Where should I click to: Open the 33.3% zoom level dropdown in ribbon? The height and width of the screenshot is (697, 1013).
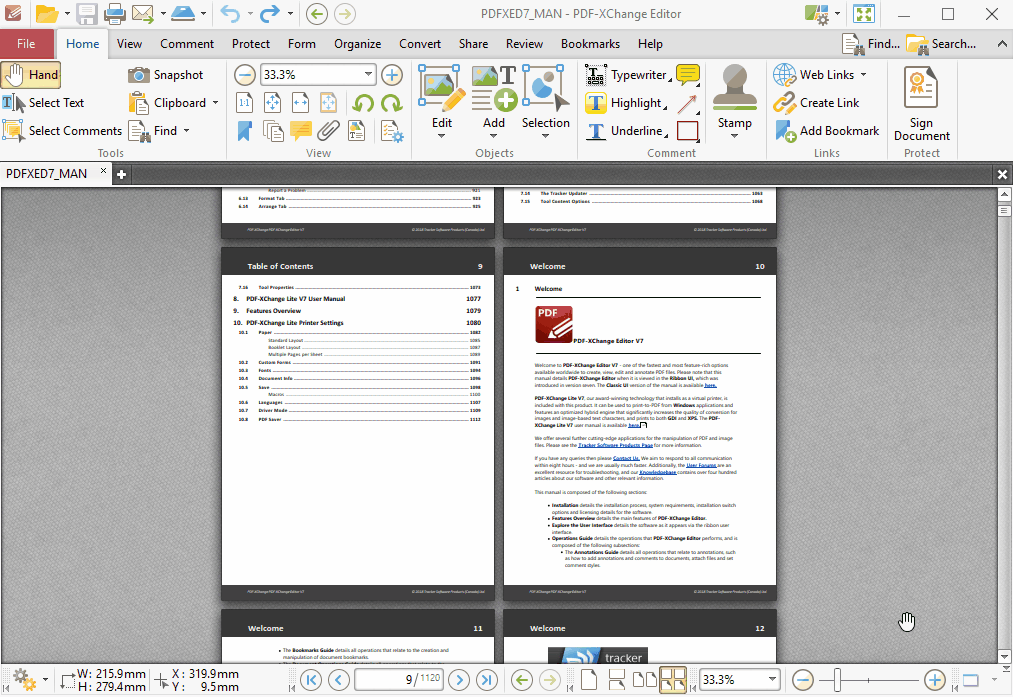click(x=368, y=74)
